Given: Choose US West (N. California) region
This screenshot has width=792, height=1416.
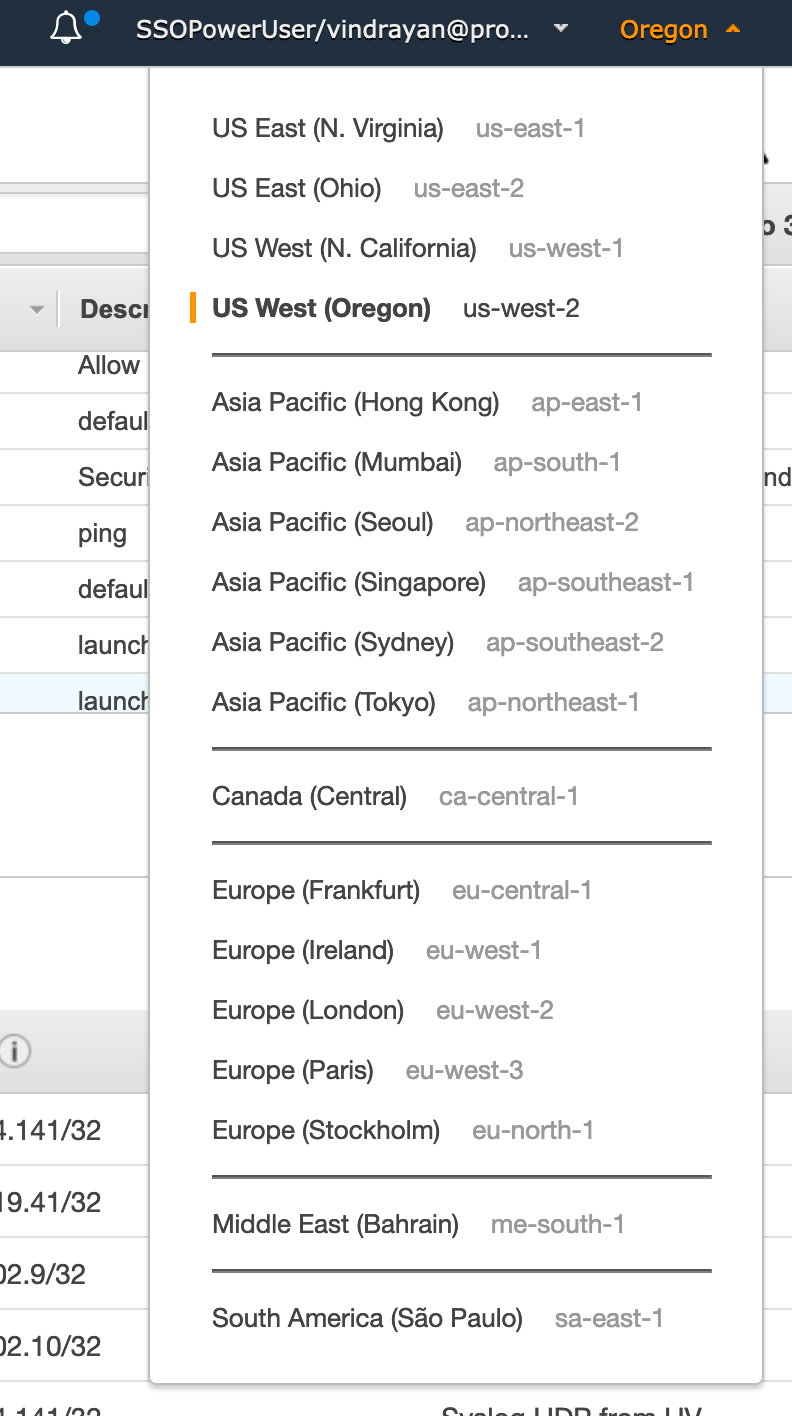Looking at the screenshot, I should (344, 249).
